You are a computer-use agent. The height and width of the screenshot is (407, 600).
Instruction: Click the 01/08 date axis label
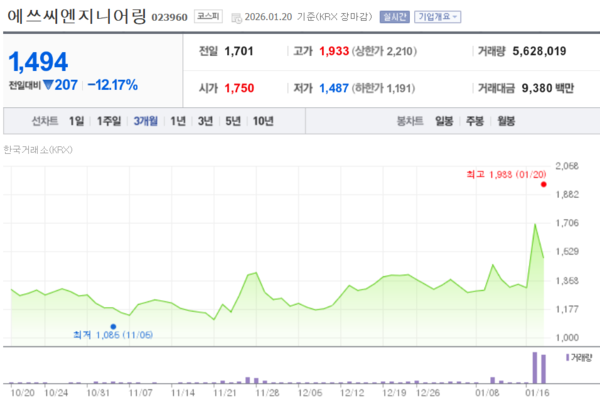[487, 393]
